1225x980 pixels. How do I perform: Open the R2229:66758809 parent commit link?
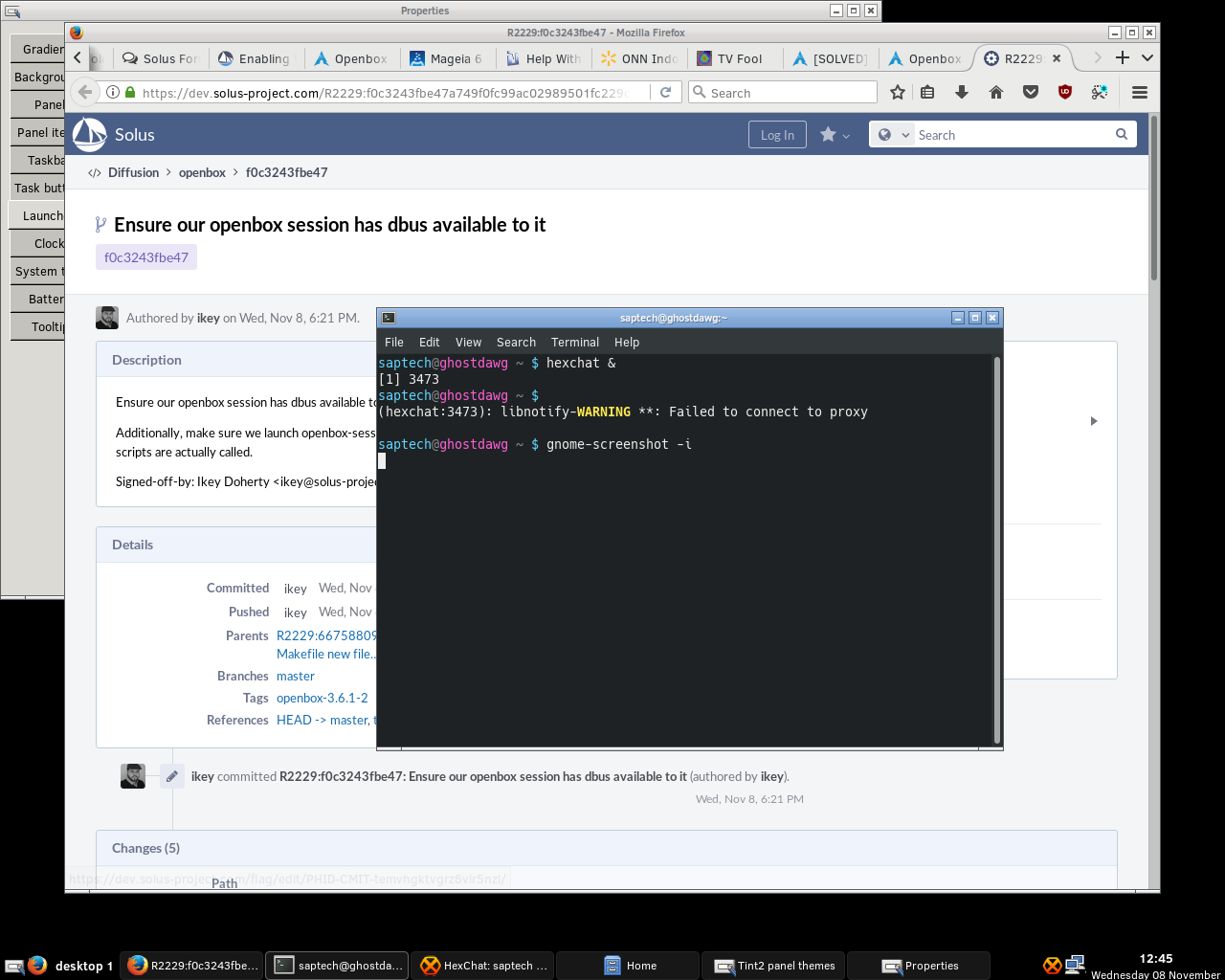click(x=326, y=635)
